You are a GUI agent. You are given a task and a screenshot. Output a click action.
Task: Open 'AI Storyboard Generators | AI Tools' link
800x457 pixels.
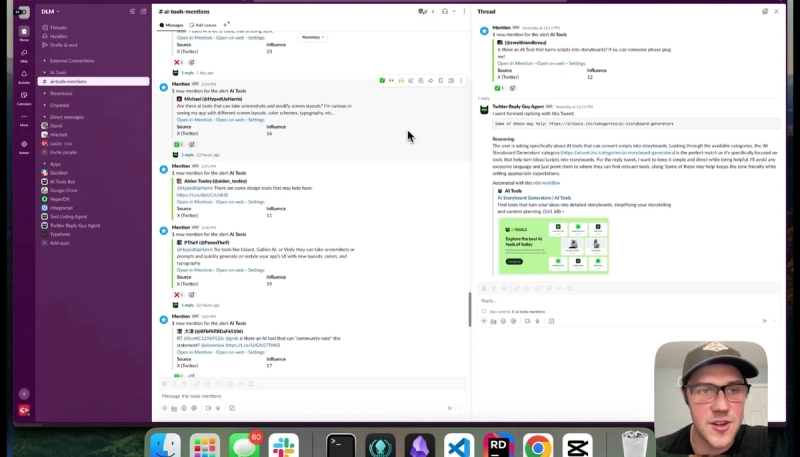pos(534,198)
